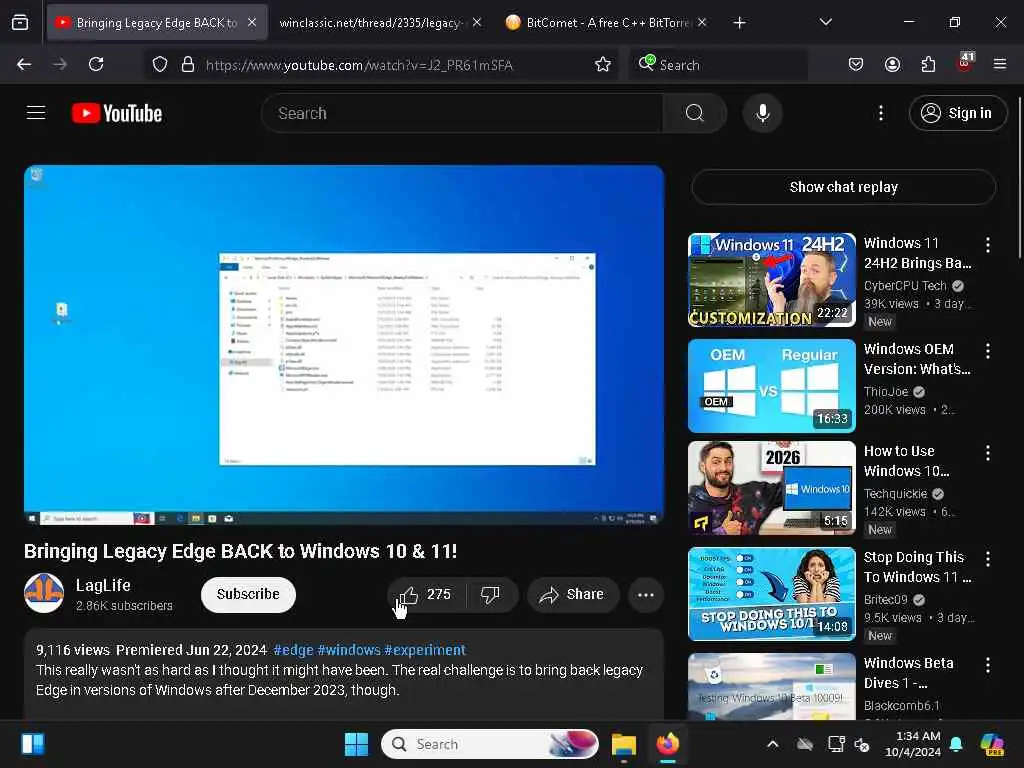This screenshot has width=1024, height=768.
Task: Show chat replay
Action: point(844,187)
